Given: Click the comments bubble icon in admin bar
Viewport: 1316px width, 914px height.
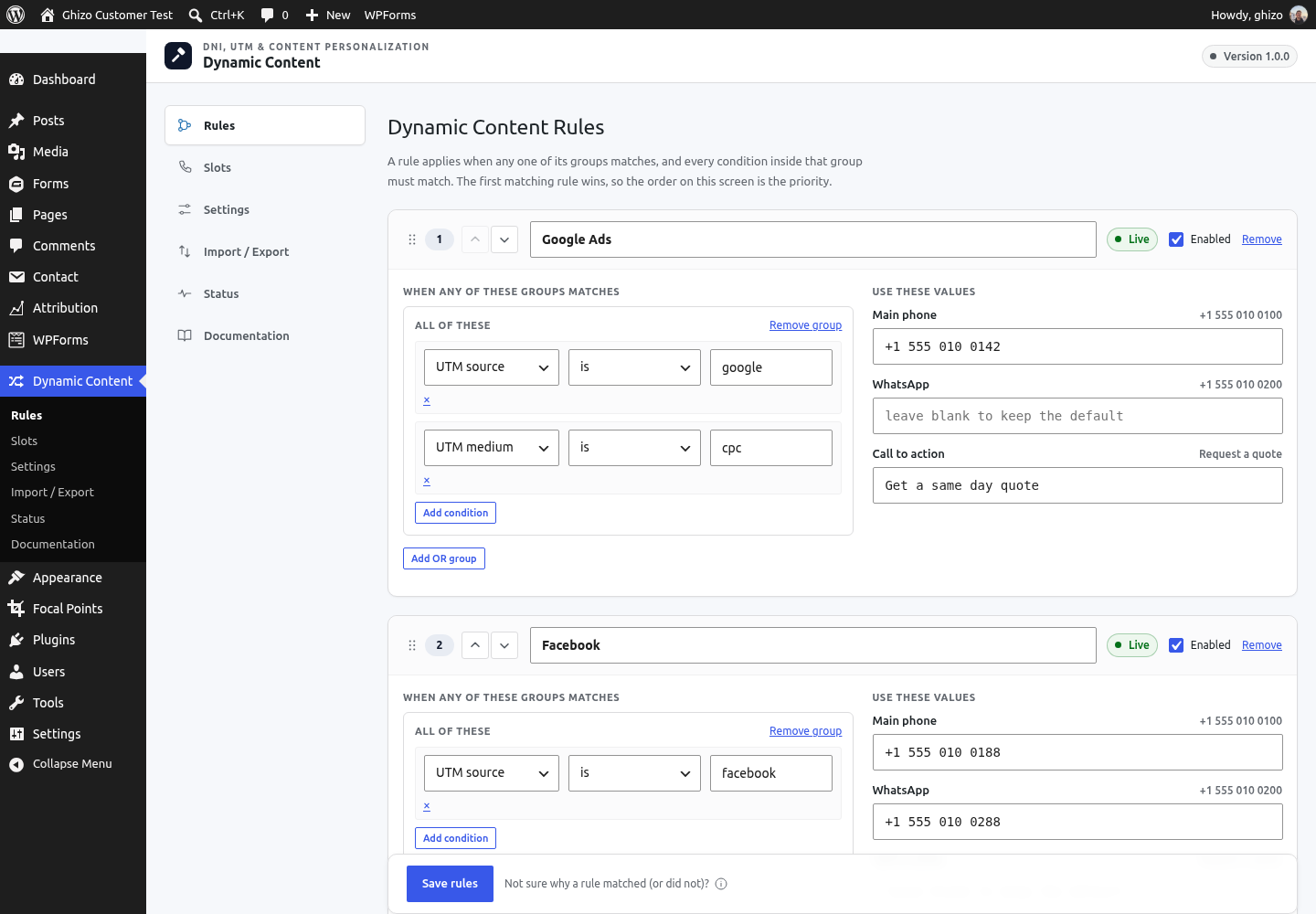Looking at the screenshot, I should coord(267,15).
